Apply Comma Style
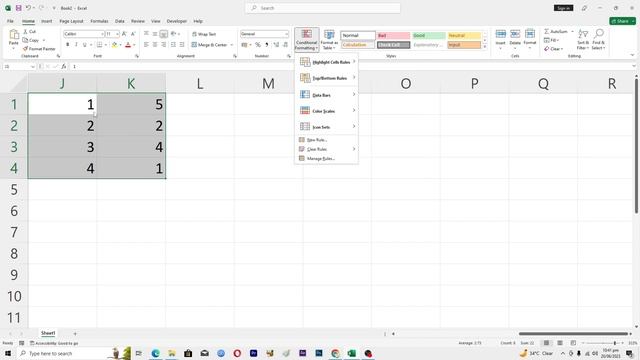Viewport: 640px width, 360px height. click(x=267, y=44)
